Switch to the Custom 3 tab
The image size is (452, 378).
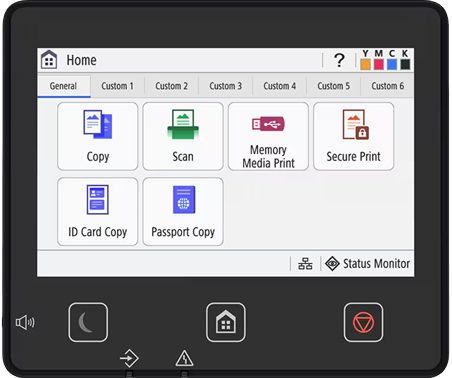[225, 86]
